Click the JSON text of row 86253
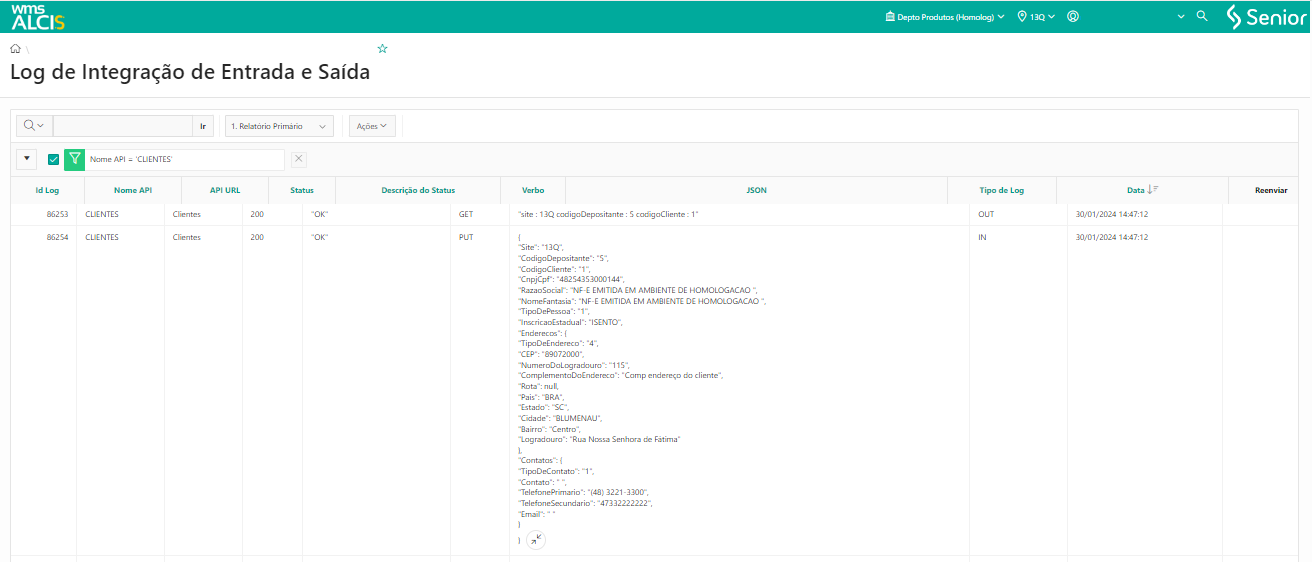The height and width of the screenshot is (562, 1312). (x=609, y=214)
